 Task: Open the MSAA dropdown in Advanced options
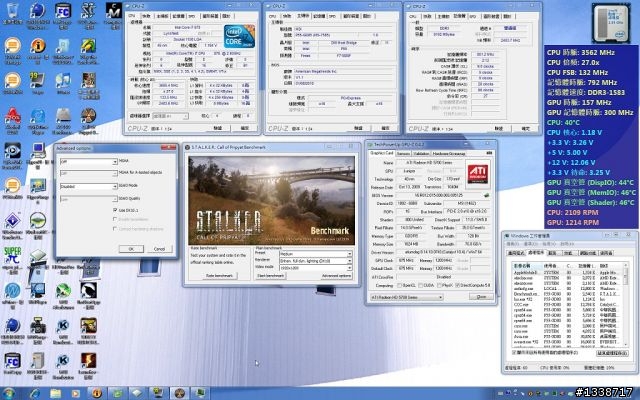tap(89, 162)
